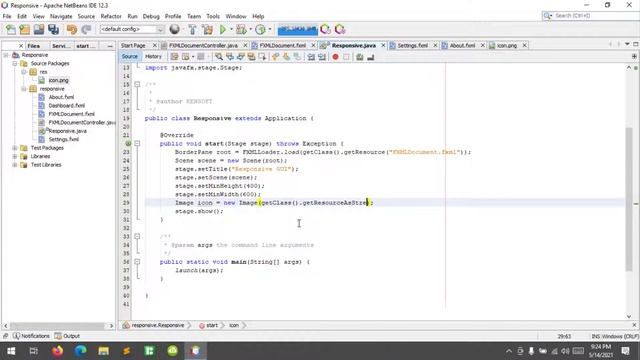
Task: Click the Shift Line Right icon
Action: coord(322,57)
